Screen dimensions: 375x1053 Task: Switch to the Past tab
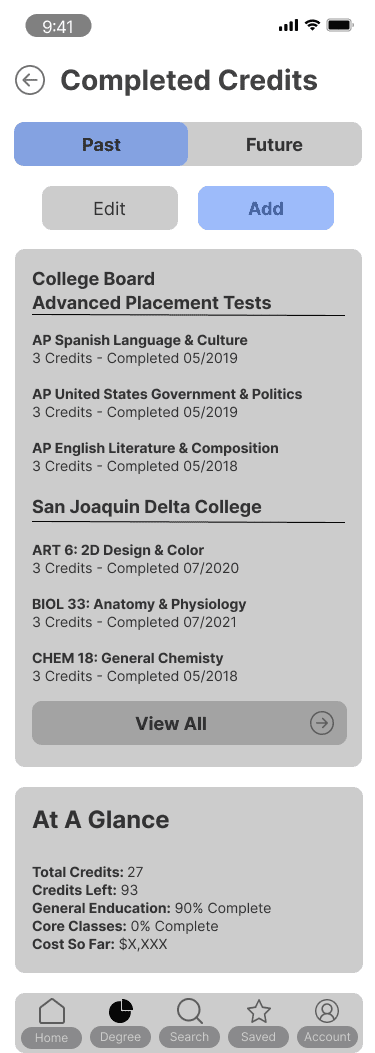101,144
